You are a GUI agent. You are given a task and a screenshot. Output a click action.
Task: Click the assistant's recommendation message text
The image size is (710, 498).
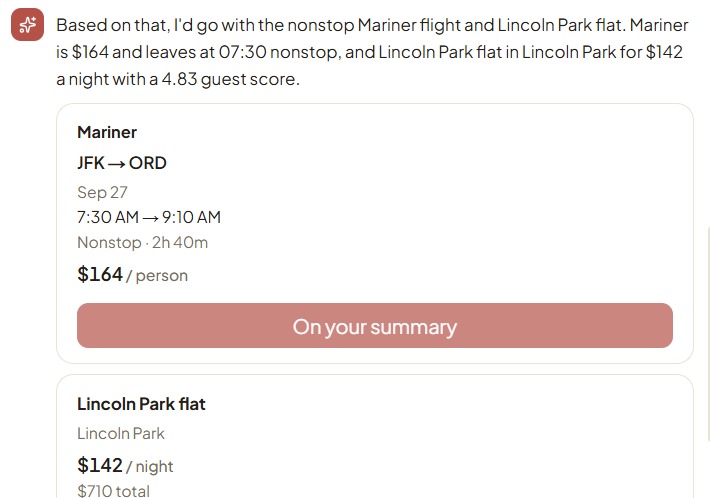point(372,52)
